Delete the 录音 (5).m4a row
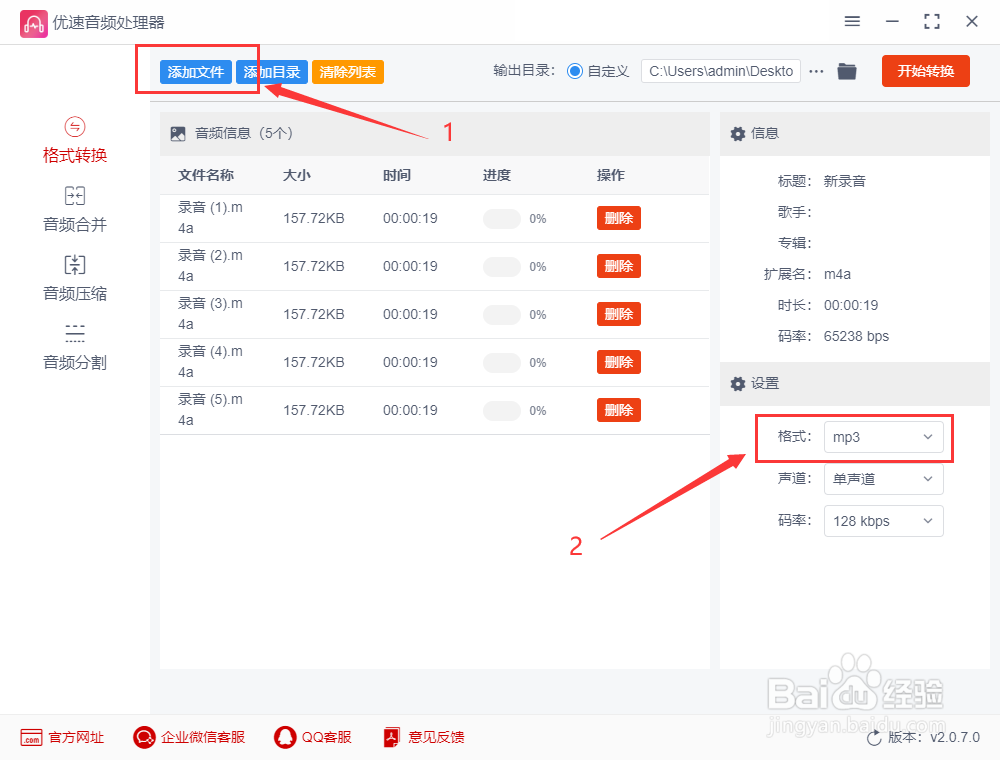 [619, 410]
